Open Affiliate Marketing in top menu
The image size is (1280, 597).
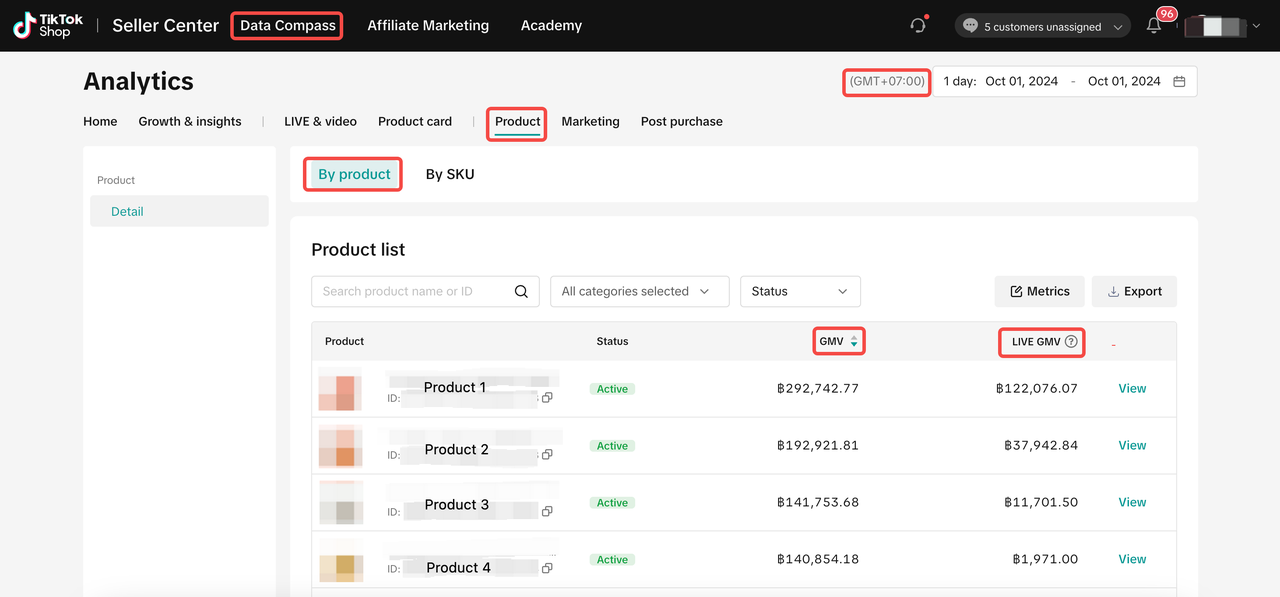point(428,26)
